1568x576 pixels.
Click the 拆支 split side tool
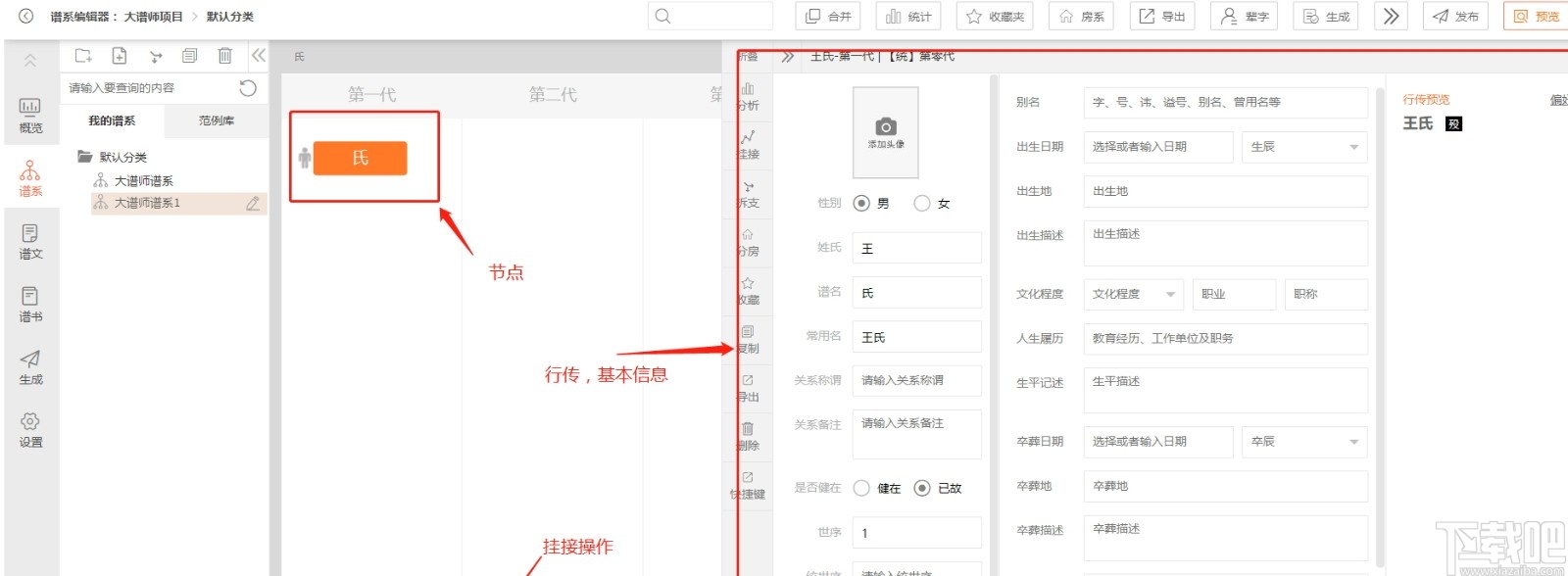[x=748, y=194]
